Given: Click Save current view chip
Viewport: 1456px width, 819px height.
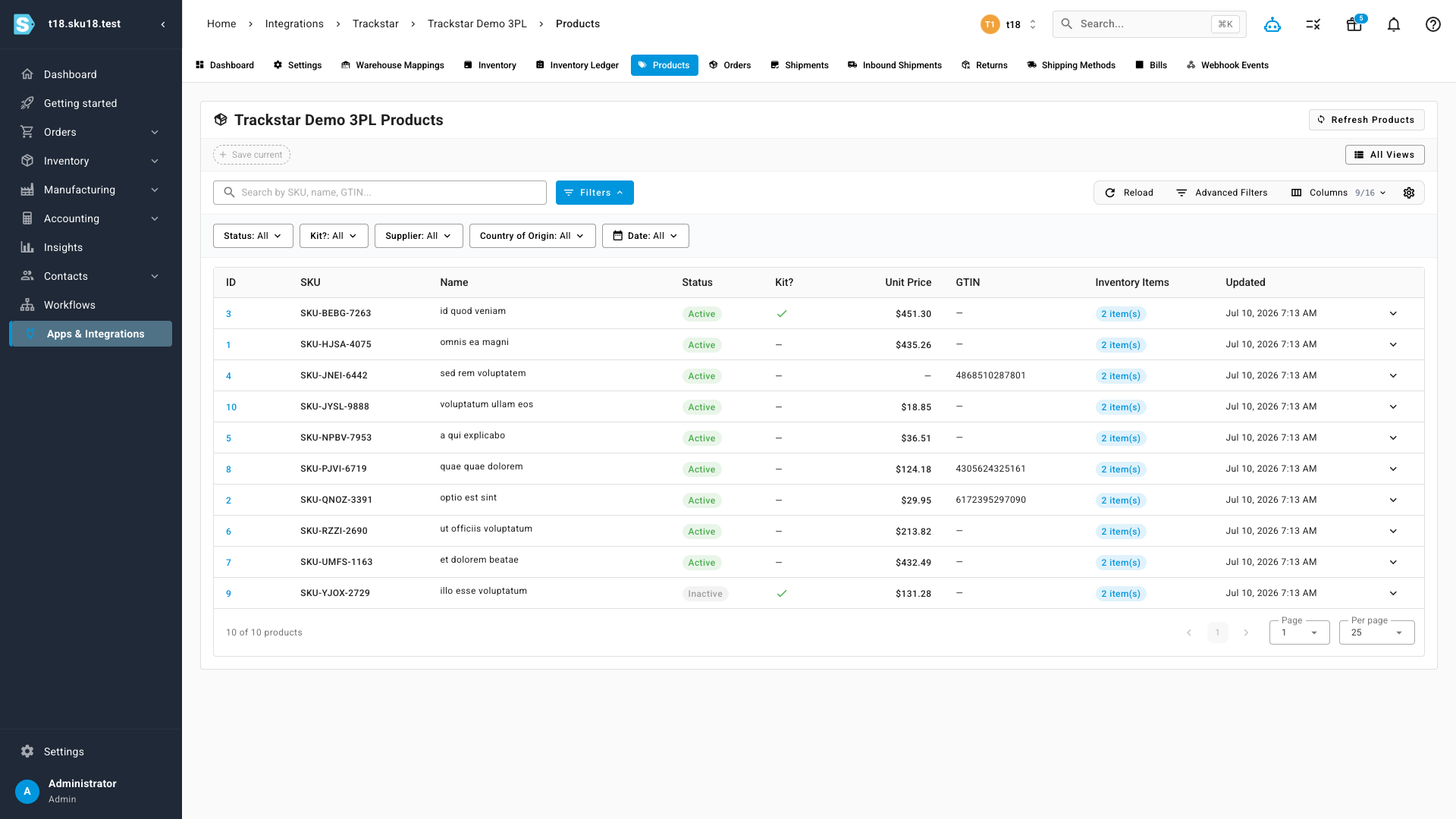Looking at the screenshot, I should [252, 155].
